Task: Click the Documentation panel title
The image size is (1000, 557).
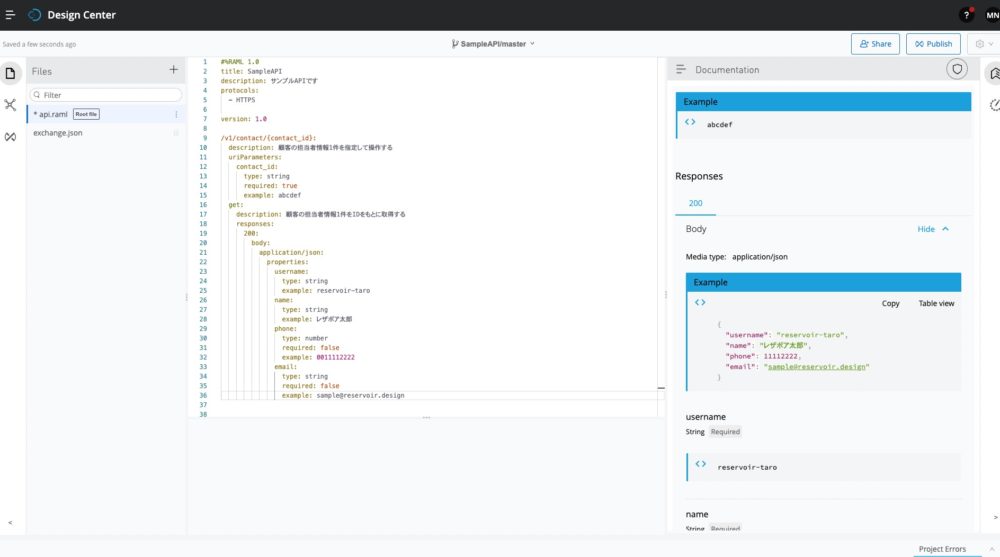Action: click(727, 70)
